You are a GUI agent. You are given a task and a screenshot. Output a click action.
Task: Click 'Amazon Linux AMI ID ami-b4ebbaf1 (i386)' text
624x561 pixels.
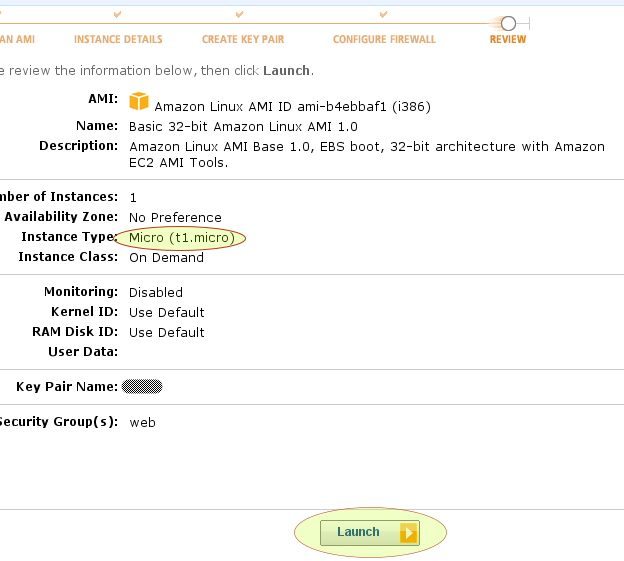[292, 107]
